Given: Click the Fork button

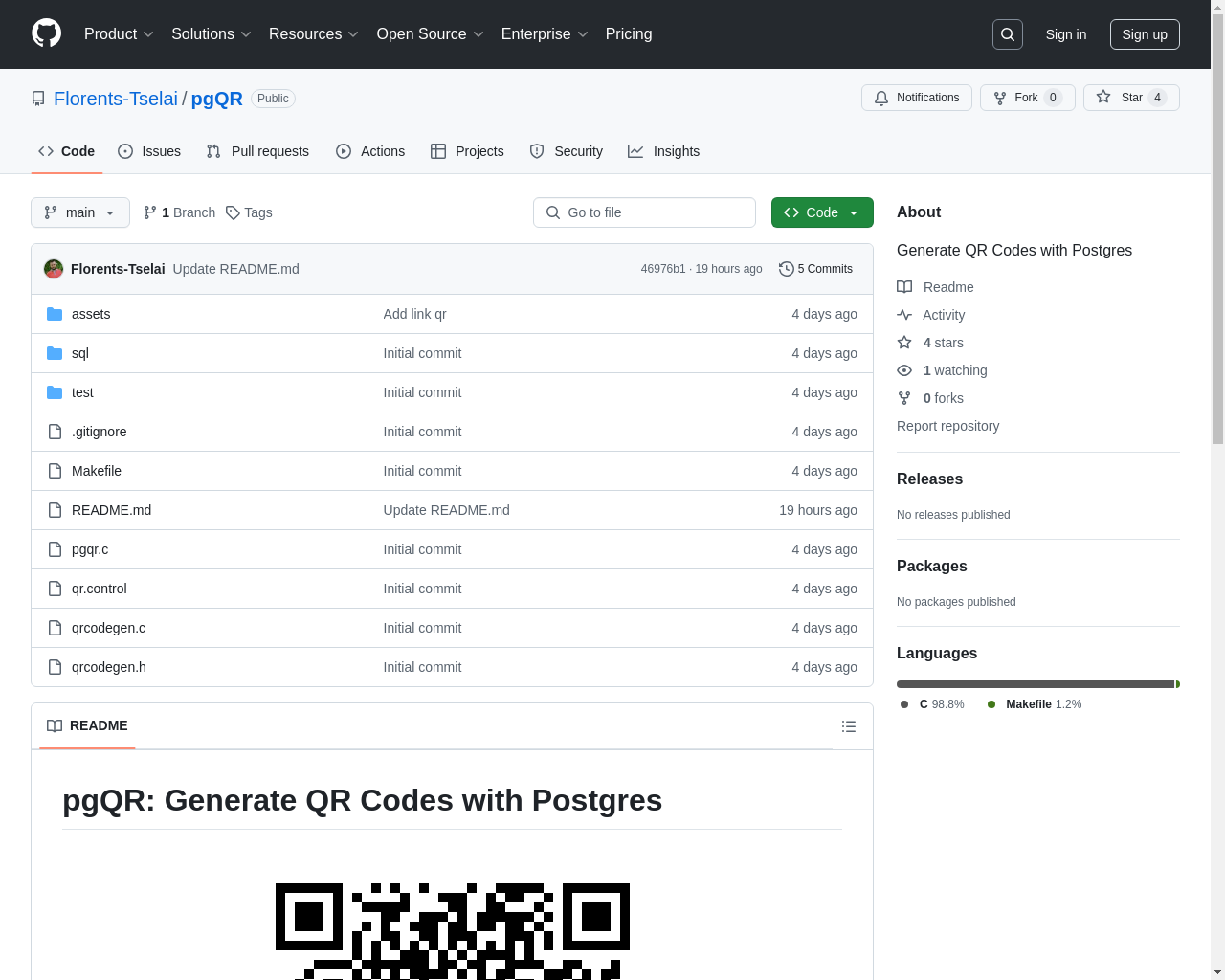Looking at the screenshot, I should pyautogui.click(x=1028, y=98).
